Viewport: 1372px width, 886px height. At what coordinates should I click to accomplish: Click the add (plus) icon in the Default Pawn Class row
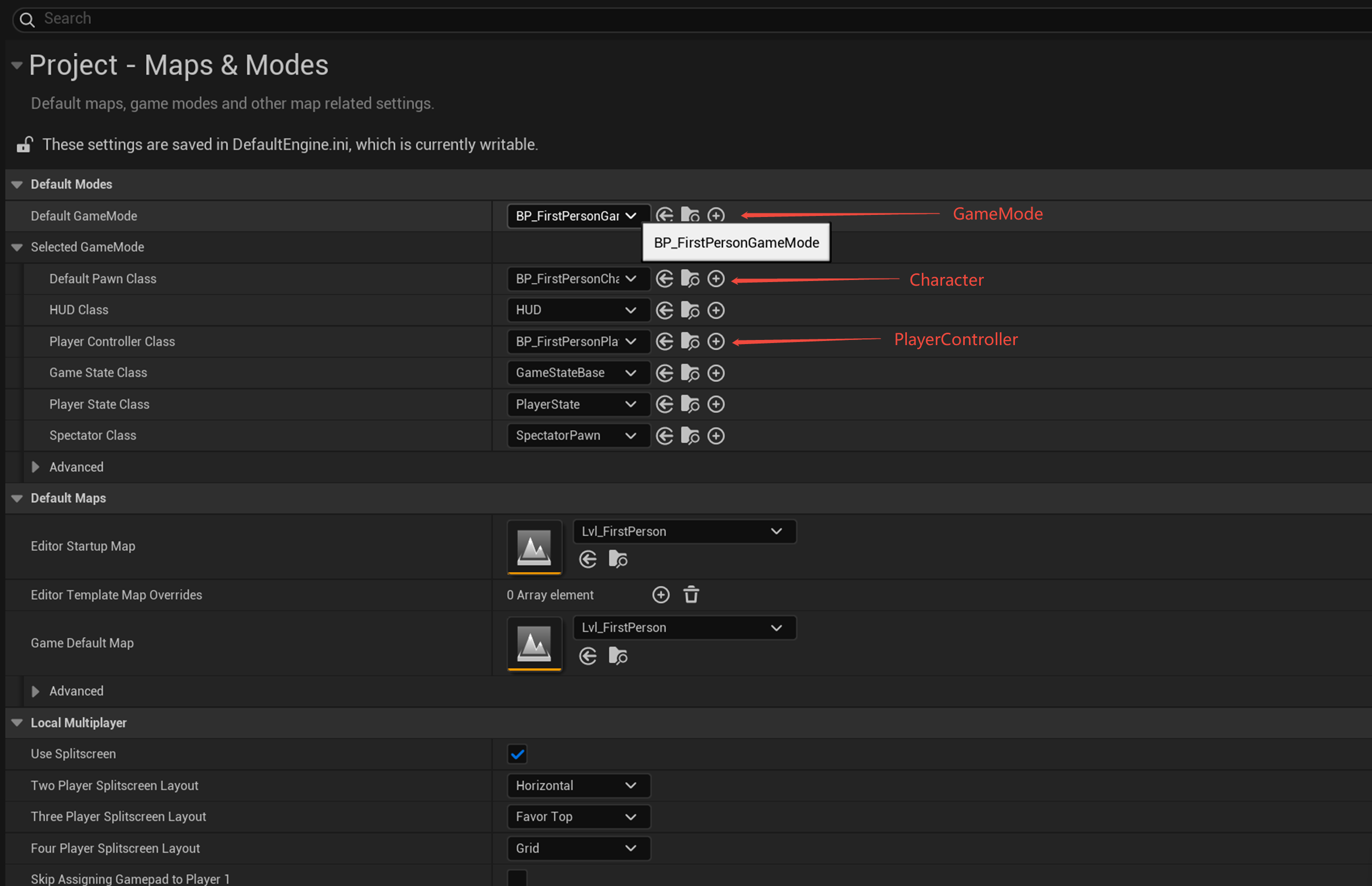coord(715,279)
